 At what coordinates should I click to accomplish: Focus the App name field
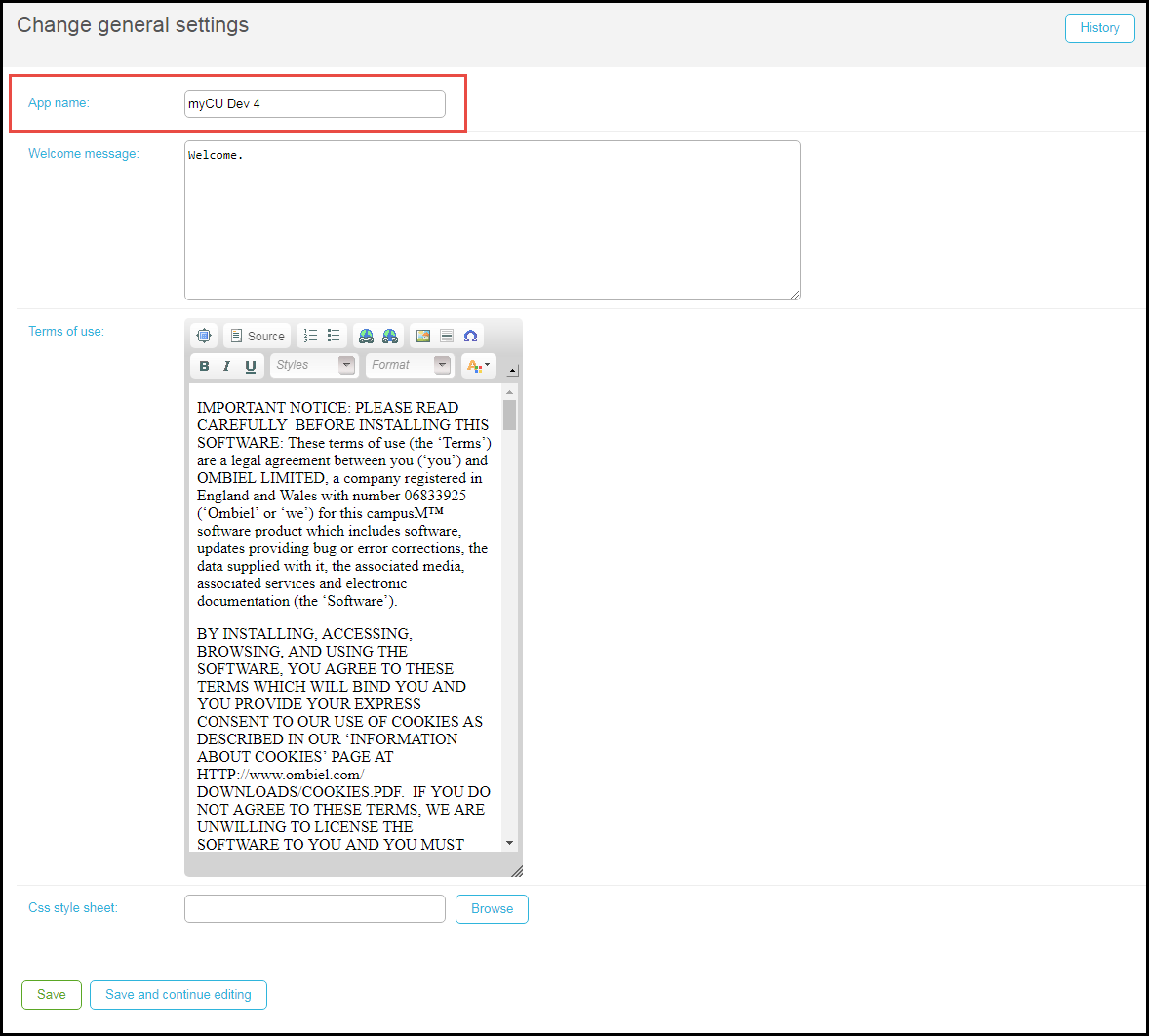314,103
